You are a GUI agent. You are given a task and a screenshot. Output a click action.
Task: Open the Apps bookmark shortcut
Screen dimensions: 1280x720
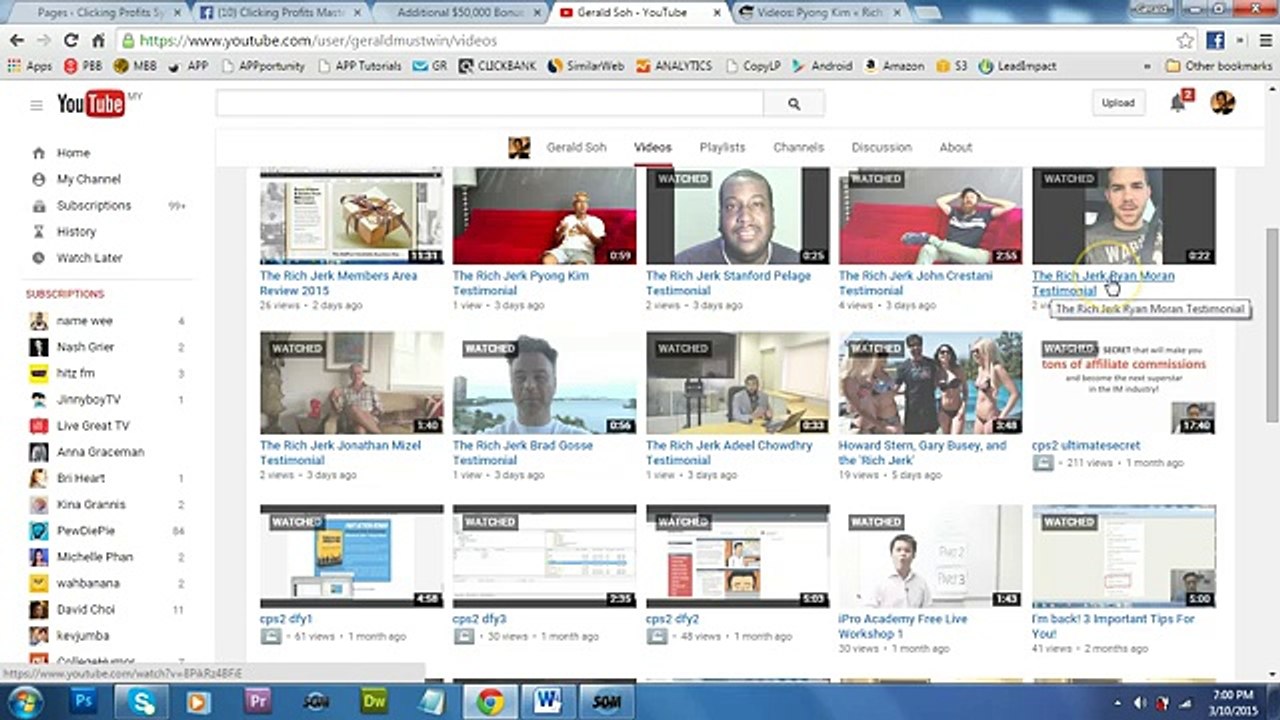click(30, 66)
